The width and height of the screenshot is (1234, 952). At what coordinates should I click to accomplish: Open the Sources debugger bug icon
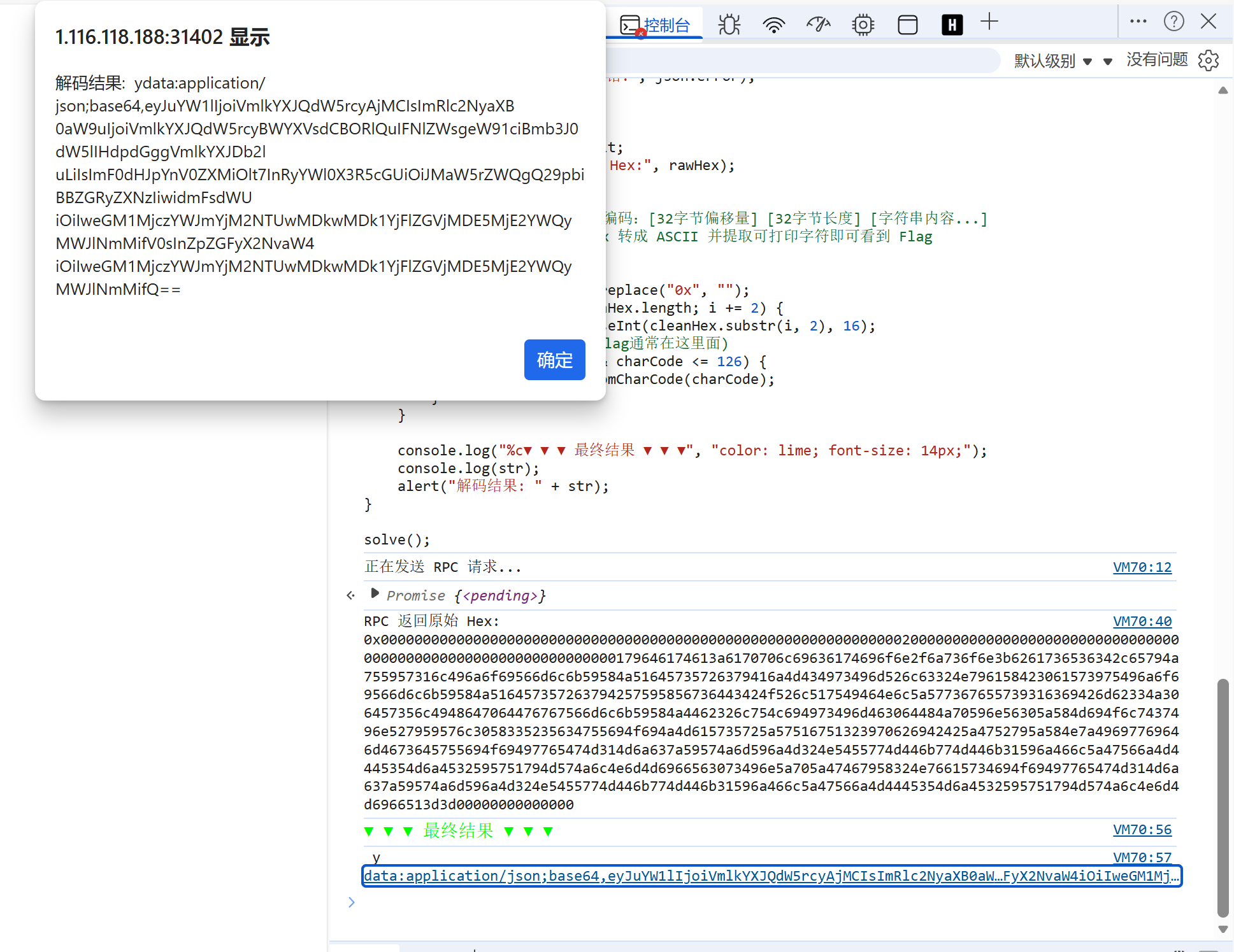[729, 25]
